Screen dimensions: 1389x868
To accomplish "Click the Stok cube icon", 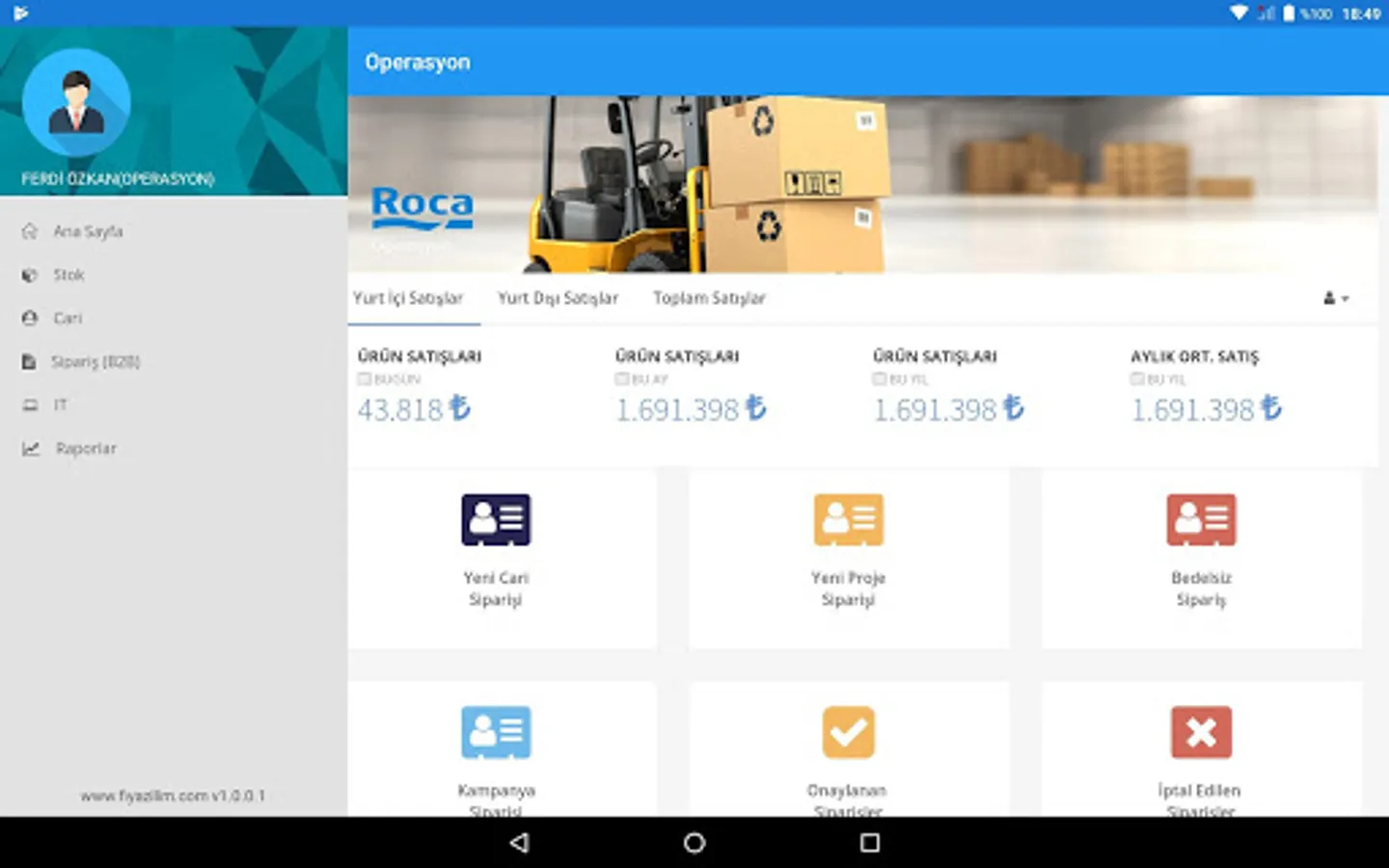I will coord(30,275).
